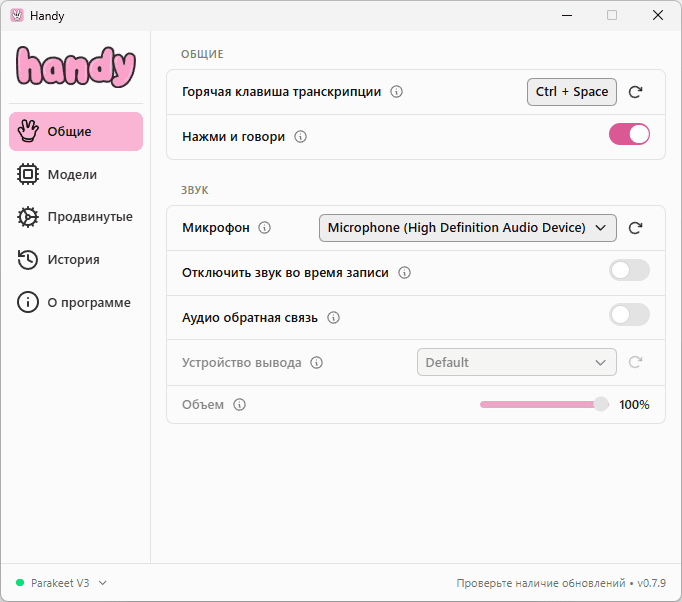
Task: Click the clock icon beside История
Action: 28,260
